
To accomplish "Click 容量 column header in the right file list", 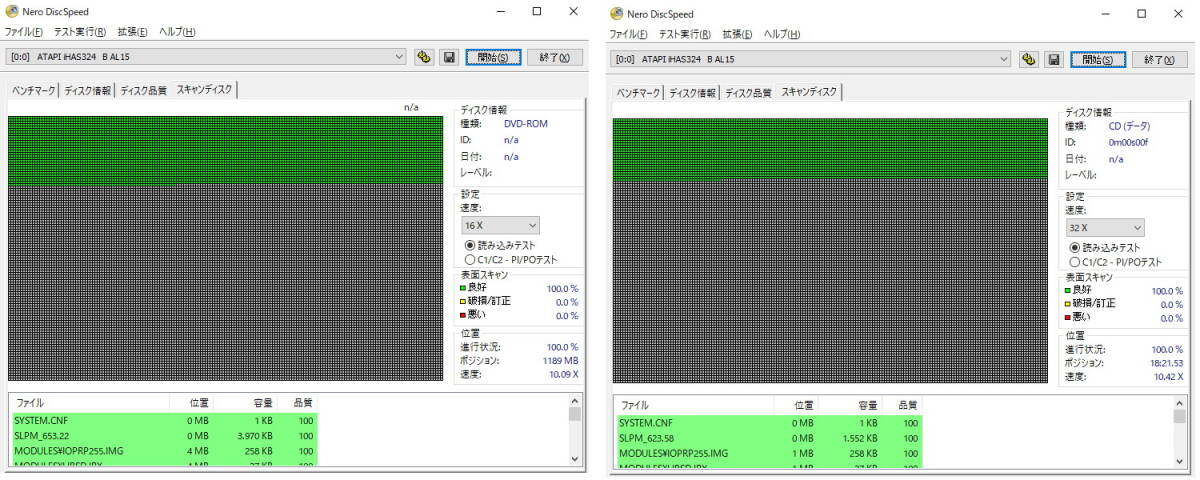I will [850, 405].
